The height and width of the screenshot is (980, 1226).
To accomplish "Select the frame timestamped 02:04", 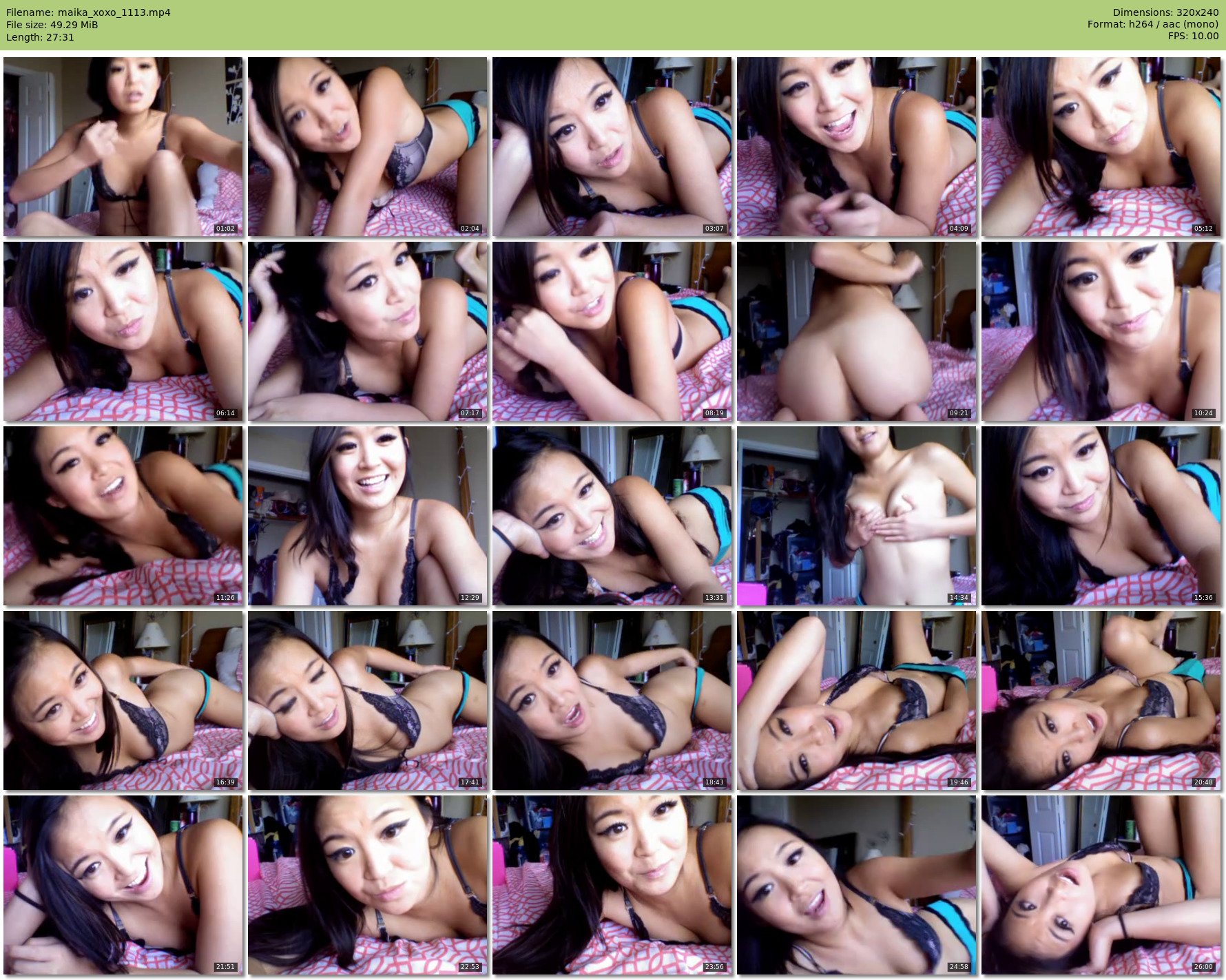I will 368,147.
